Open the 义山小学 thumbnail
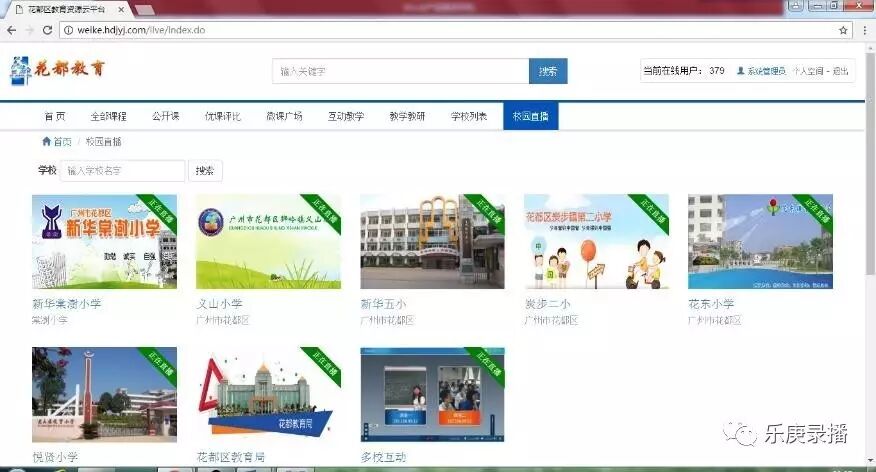 [268, 241]
